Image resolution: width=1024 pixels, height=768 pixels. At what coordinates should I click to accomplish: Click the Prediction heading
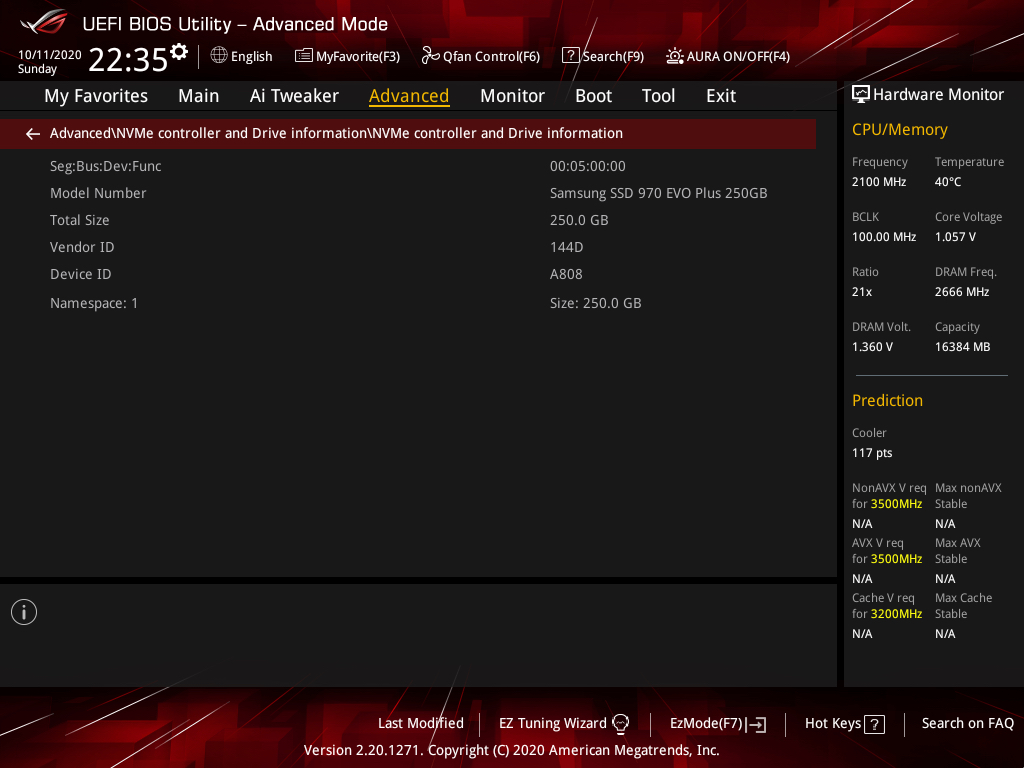pos(888,400)
